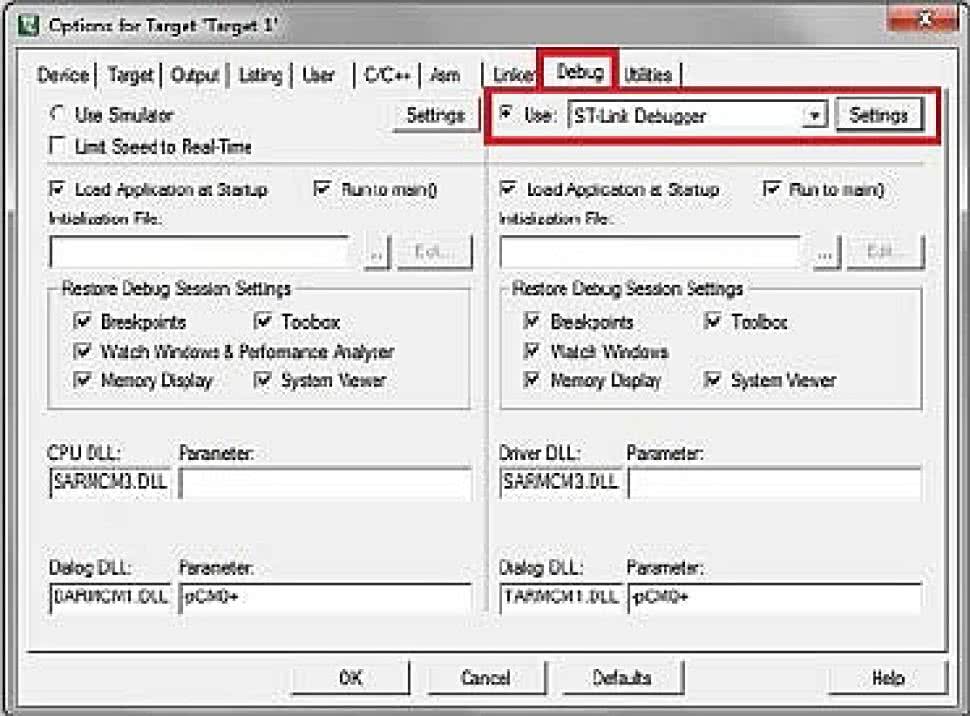Click the Driver DLL Parameter field
The width and height of the screenshot is (970, 716).
click(x=774, y=483)
